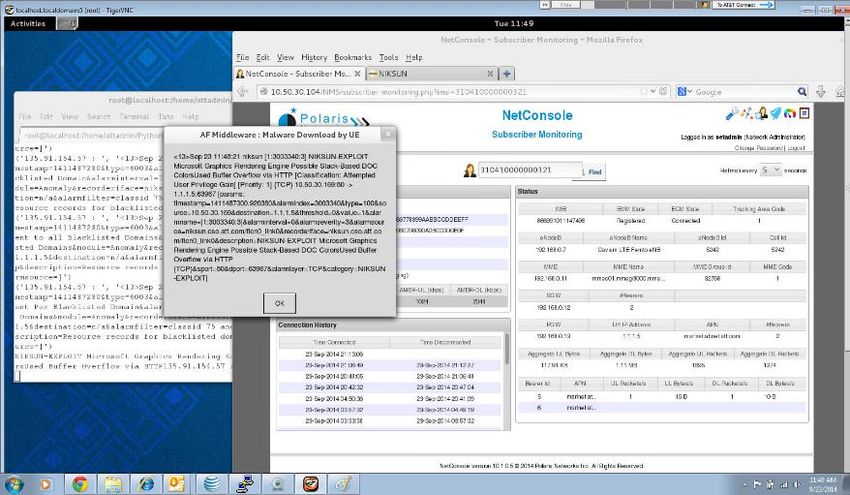The height and width of the screenshot is (495, 850).
Task: Click the Change Password link
Action: [758, 148]
